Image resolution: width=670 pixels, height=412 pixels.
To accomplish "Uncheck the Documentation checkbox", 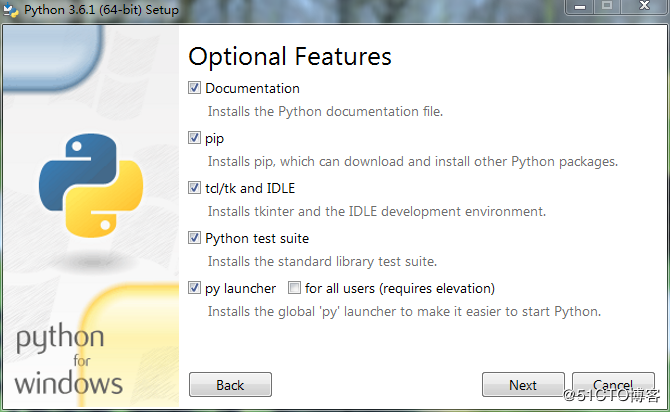I will click(x=194, y=88).
